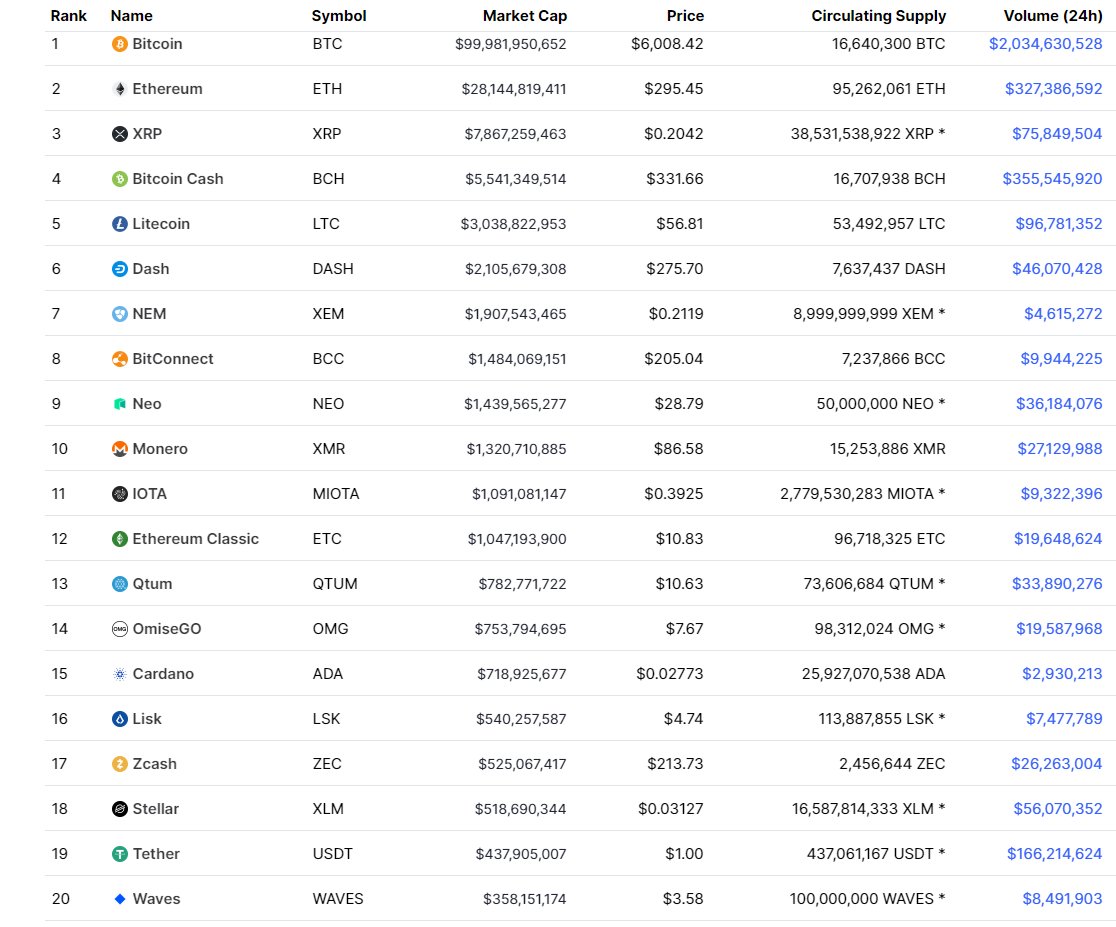Open Bitcoin Cash volume link $355,545,920
1116x927 pixels.
[1052, 179]
